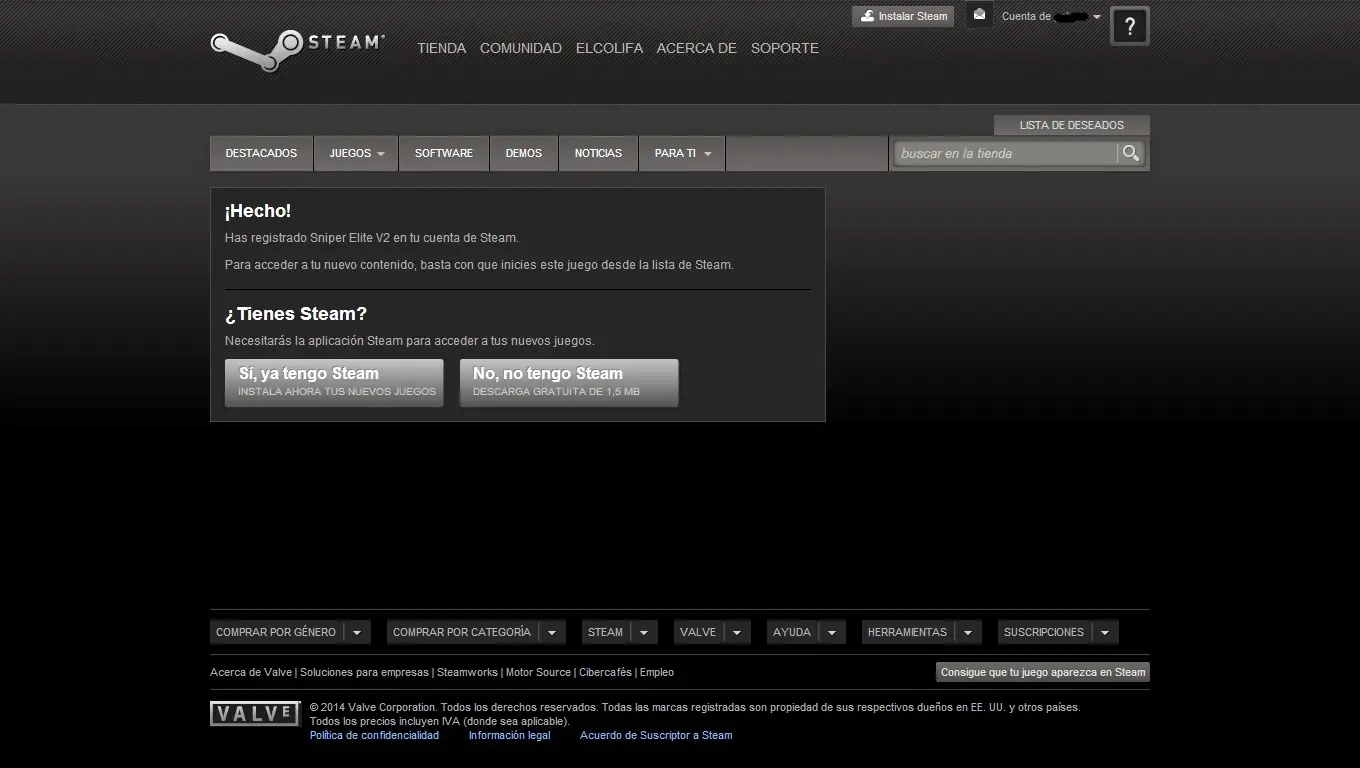The image size is (1360, 768).
Task: Open Acerca de Valve footer link
Action: [251, 672]
